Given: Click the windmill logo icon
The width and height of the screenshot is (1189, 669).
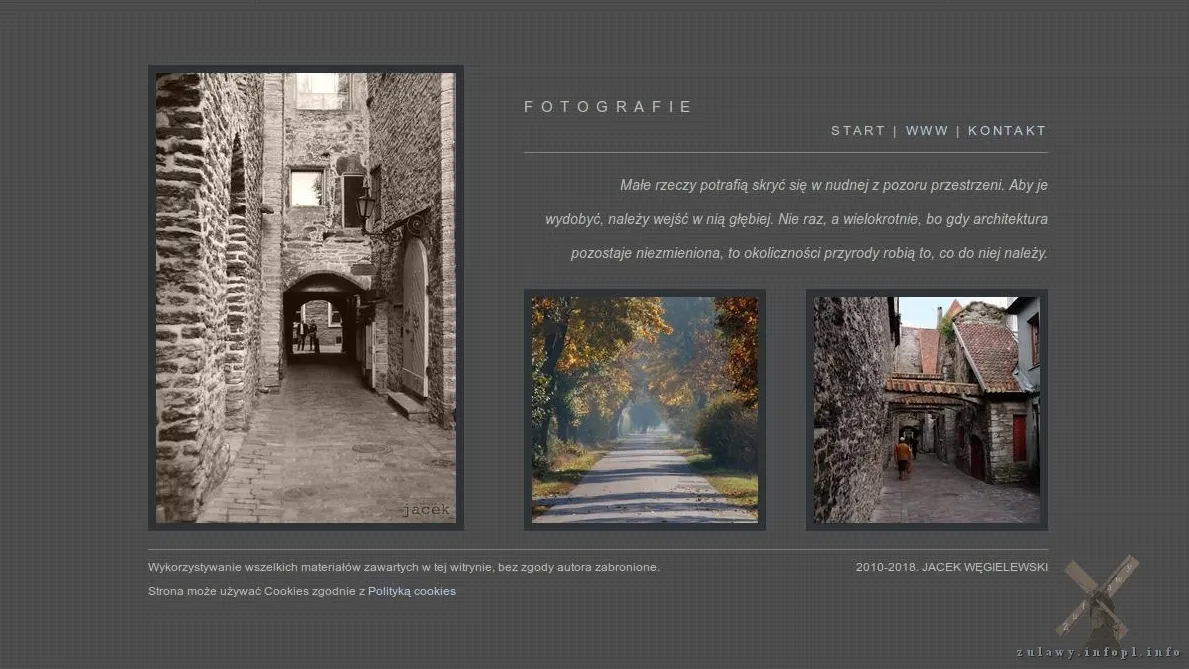Looking at the screenshot, I should point(1099,597).
